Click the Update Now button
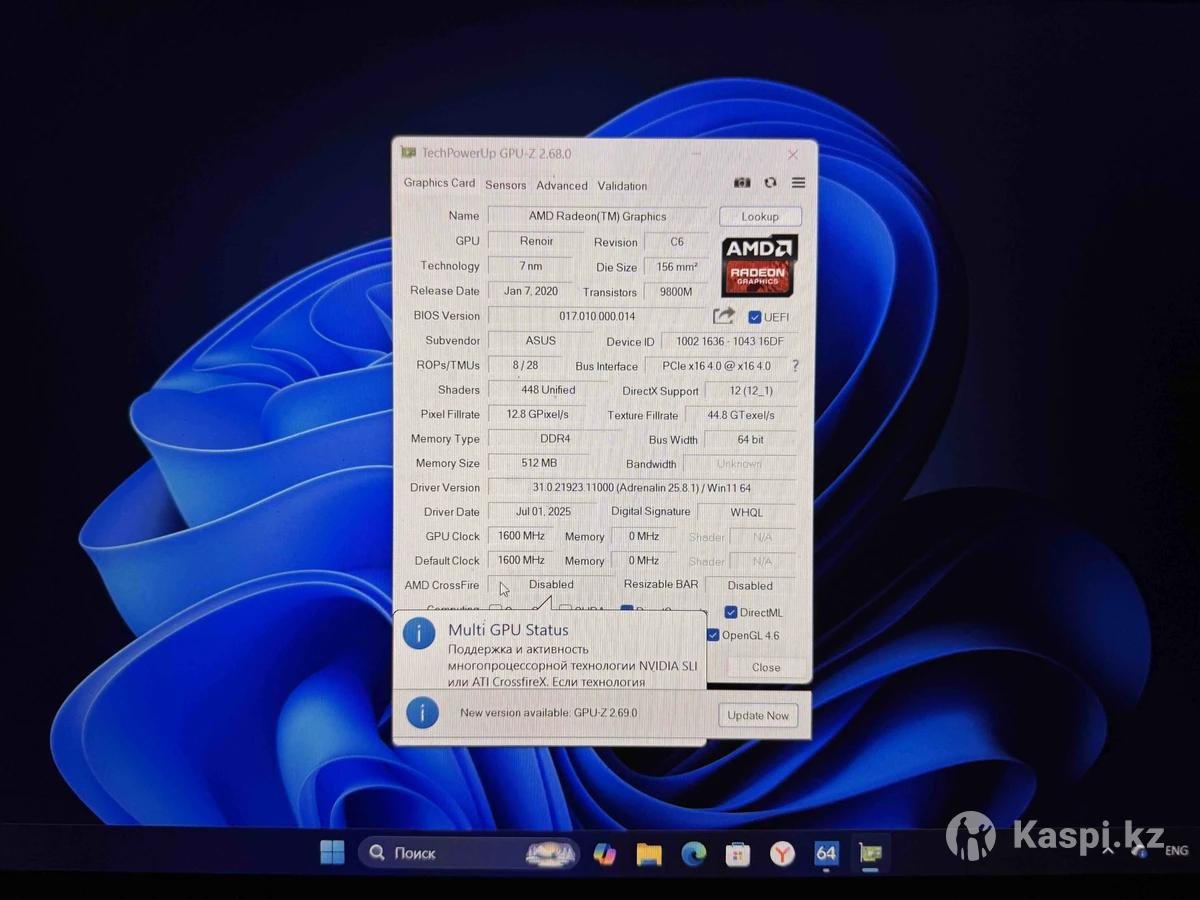Viewport: 1200px width, 900px height. (x=758, y=715)
